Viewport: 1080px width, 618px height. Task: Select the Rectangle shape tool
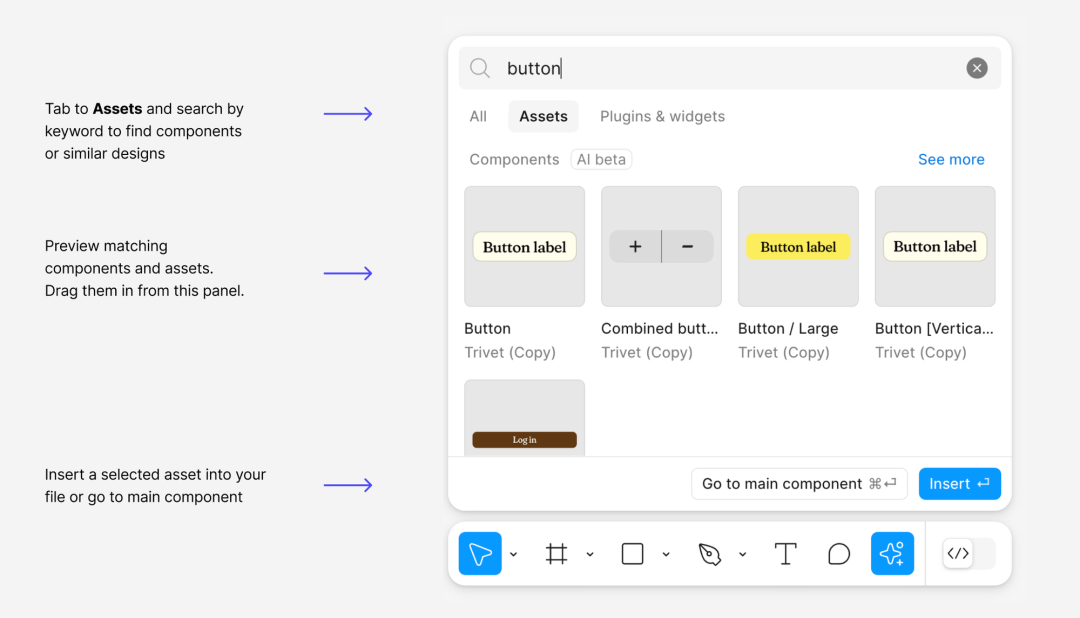pos(632,553)
